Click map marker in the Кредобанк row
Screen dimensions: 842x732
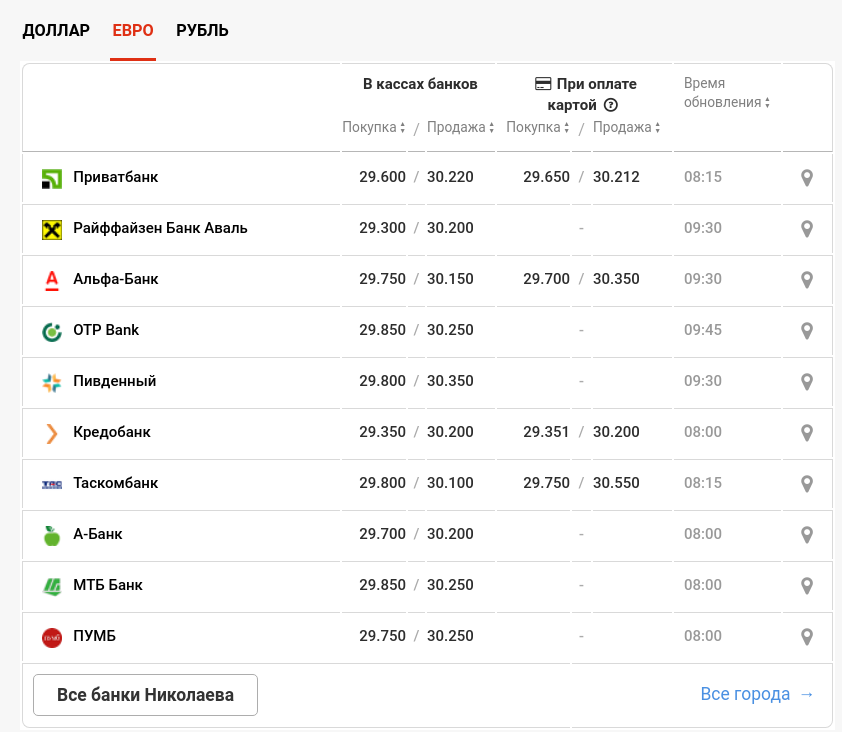[807, 433]
